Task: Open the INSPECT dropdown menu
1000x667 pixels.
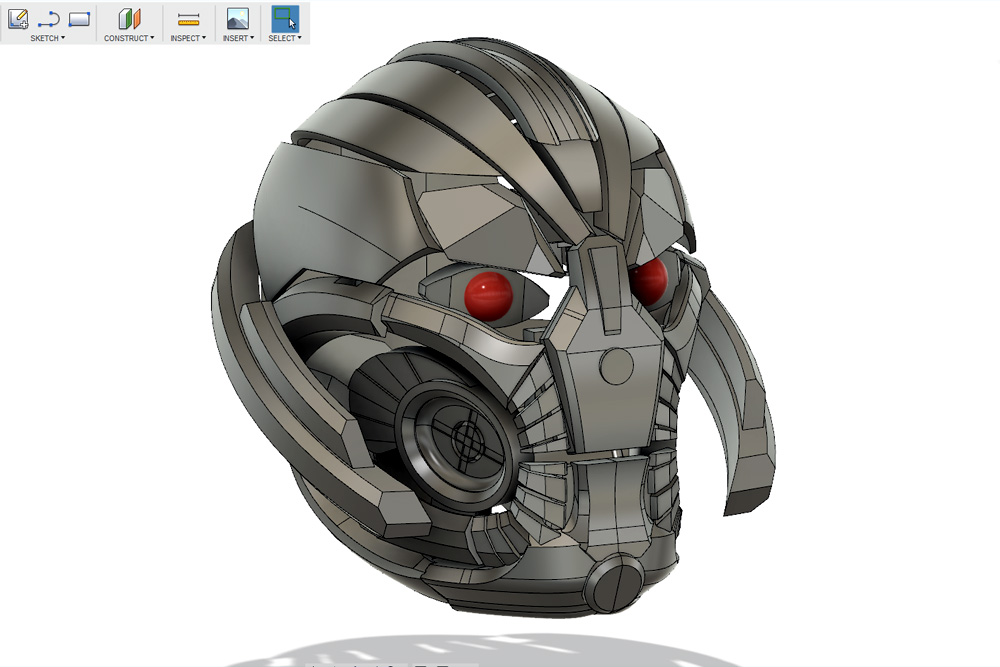Action: (x=188, y=38)
